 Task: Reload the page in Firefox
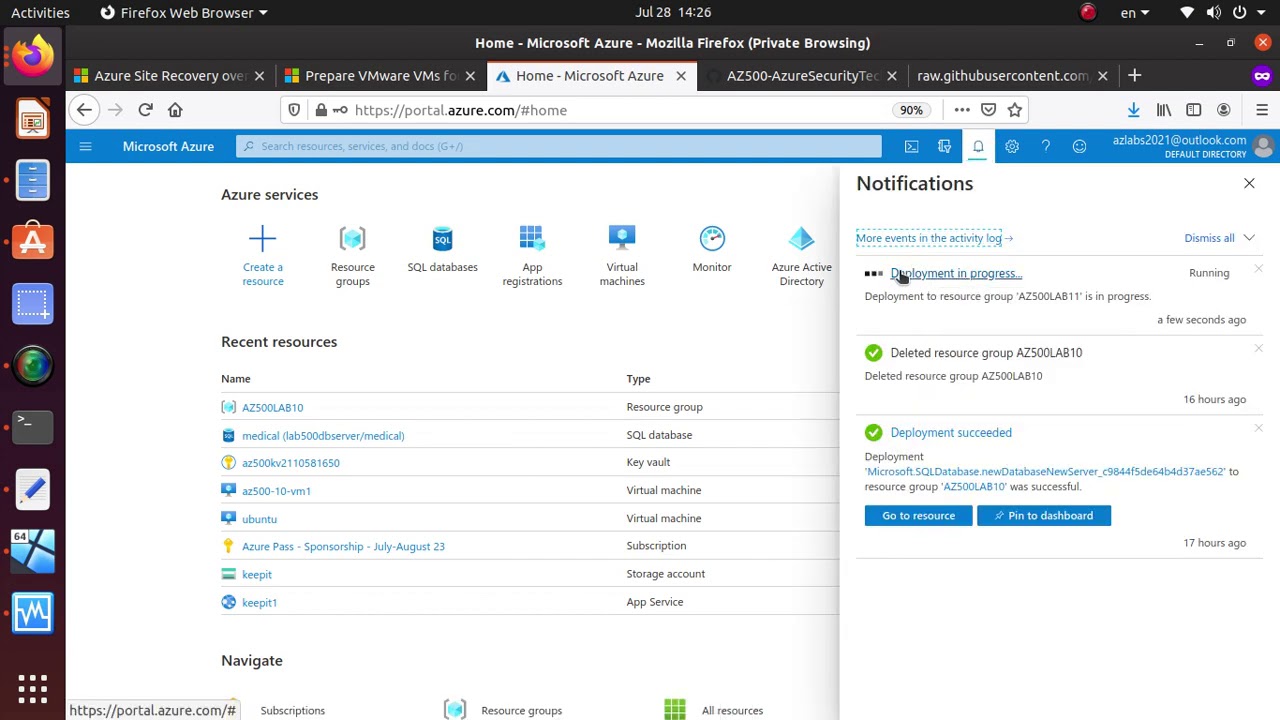[x=145, y=110]
